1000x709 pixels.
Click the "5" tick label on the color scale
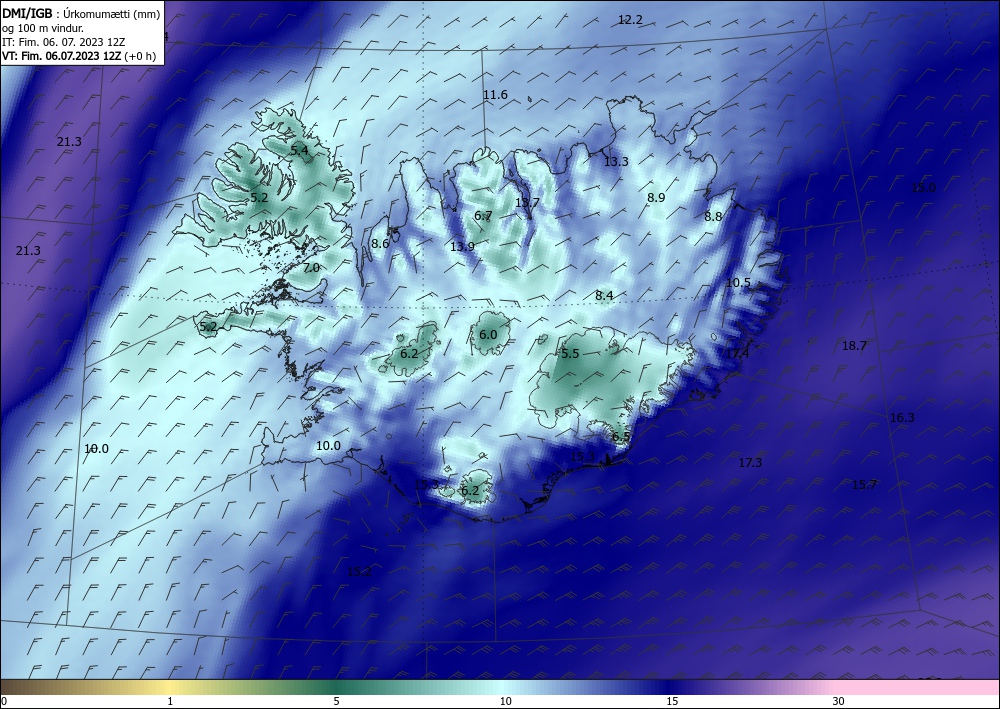click(x=336, y=702)
